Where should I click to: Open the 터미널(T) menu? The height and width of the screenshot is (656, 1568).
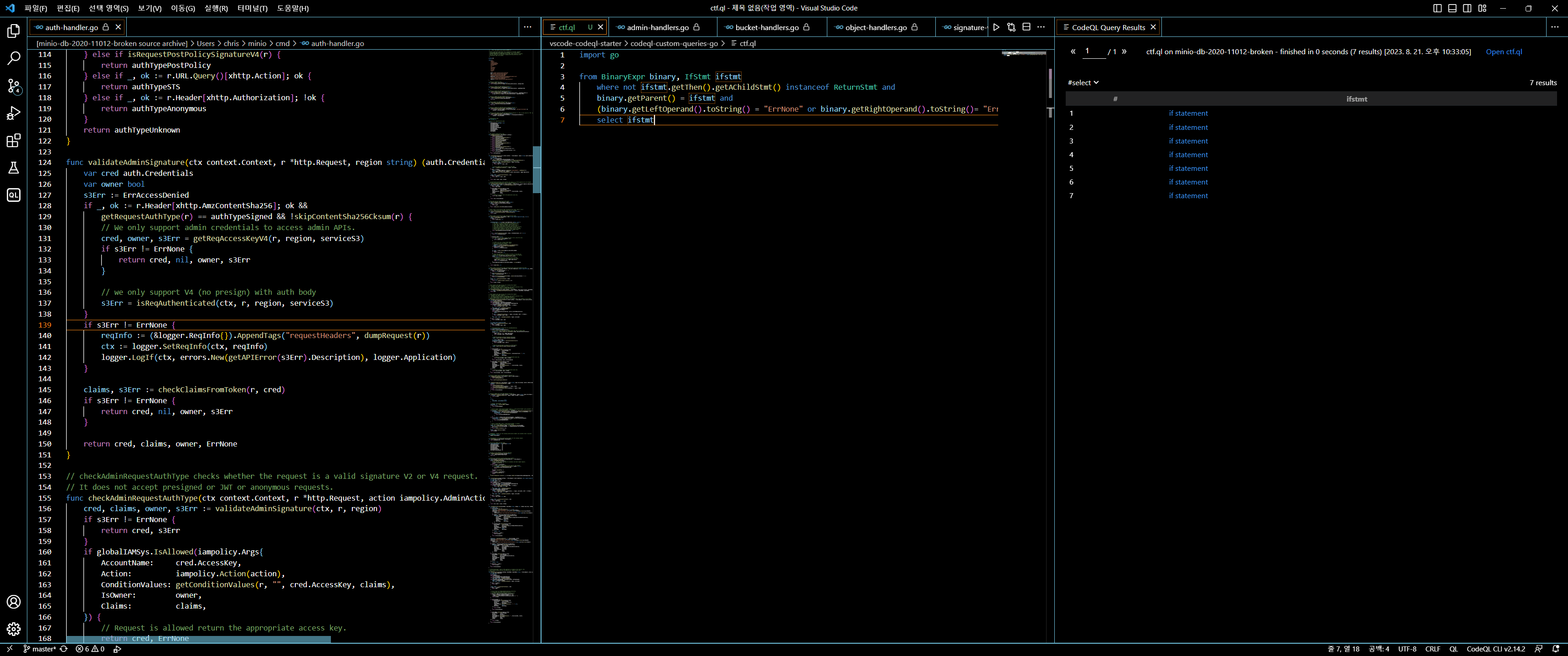(252, 8)
